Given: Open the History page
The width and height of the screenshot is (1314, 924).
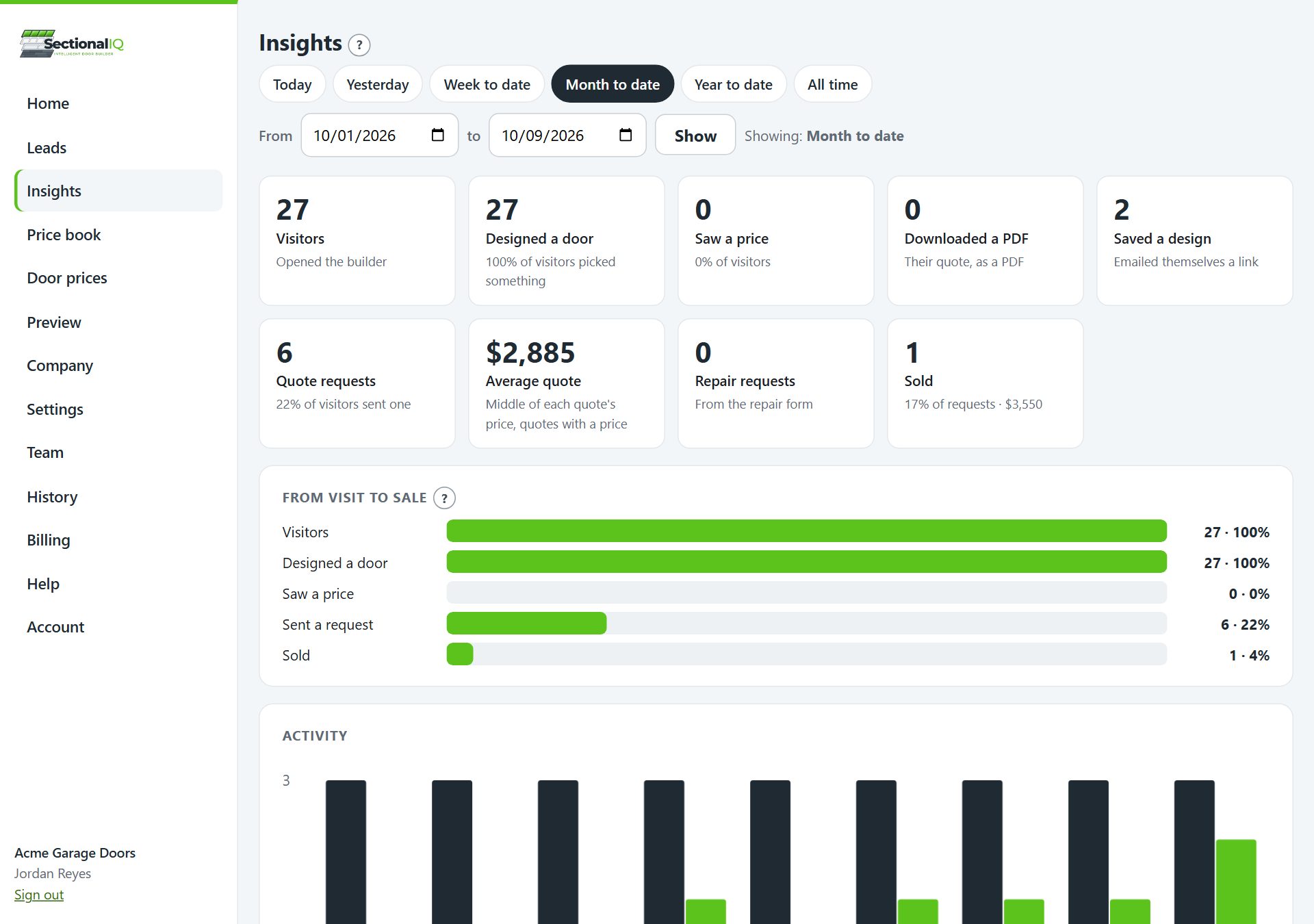Looking at the screenshot, I should (x=118, y=497).
